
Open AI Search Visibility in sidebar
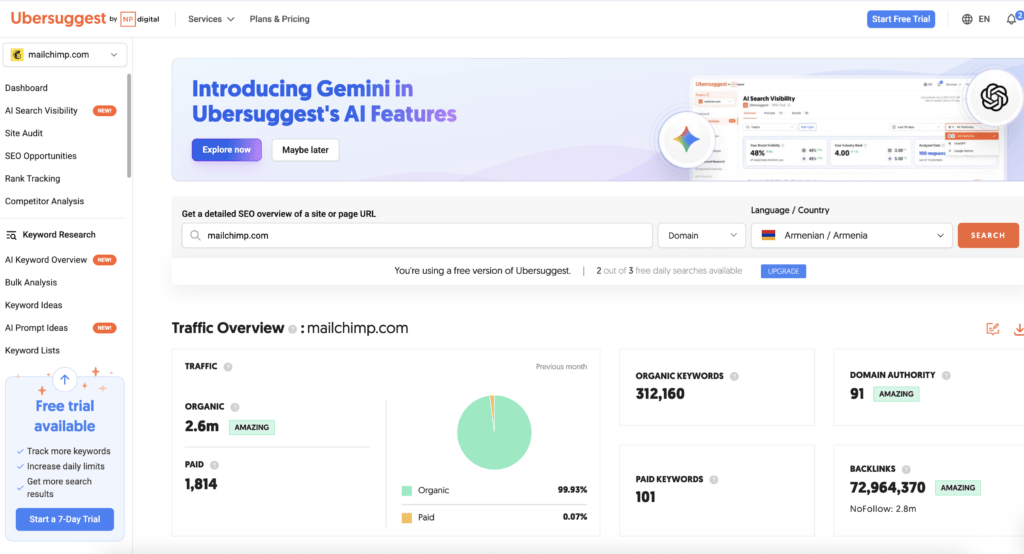click(x=41, y=110)
